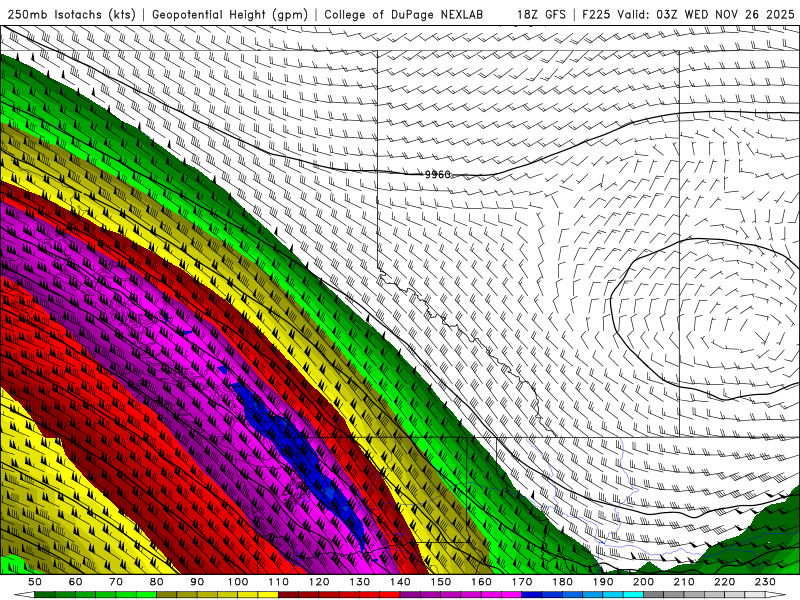Click the 220 label on the color scale

[724, 582]
